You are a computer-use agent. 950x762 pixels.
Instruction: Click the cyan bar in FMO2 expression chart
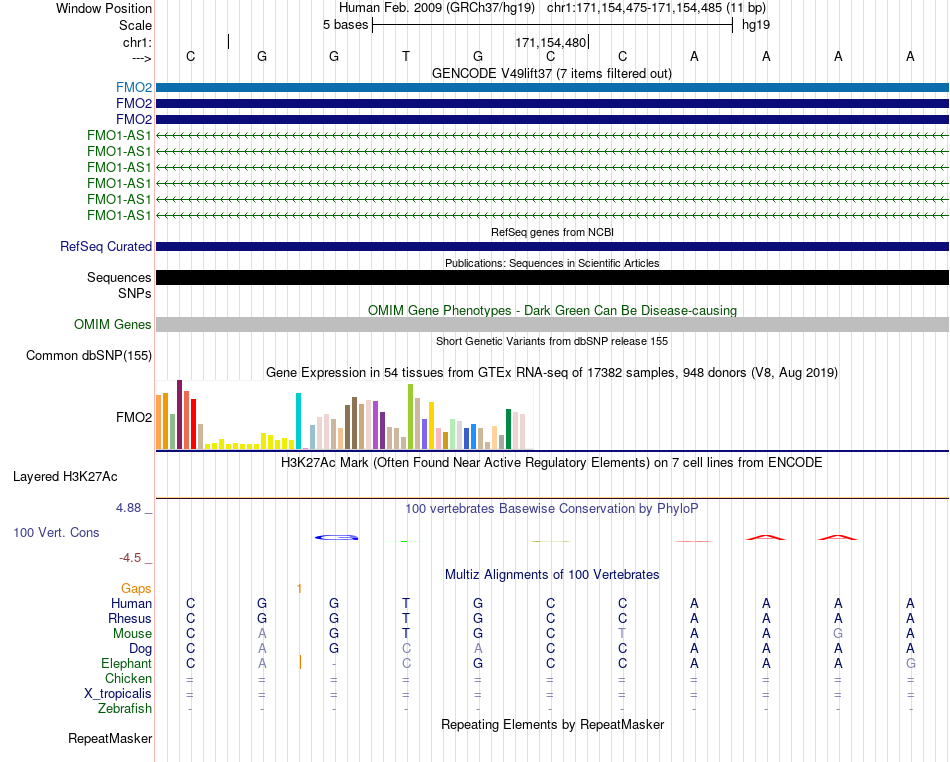coord(298,421)
